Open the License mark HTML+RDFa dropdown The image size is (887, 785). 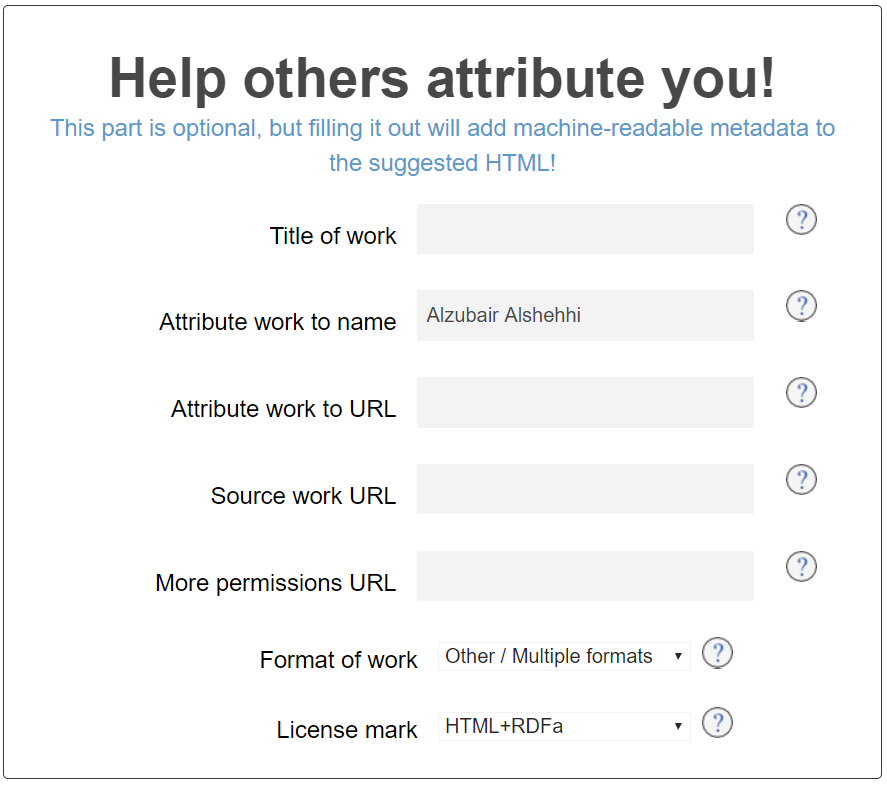coord(564,727)
